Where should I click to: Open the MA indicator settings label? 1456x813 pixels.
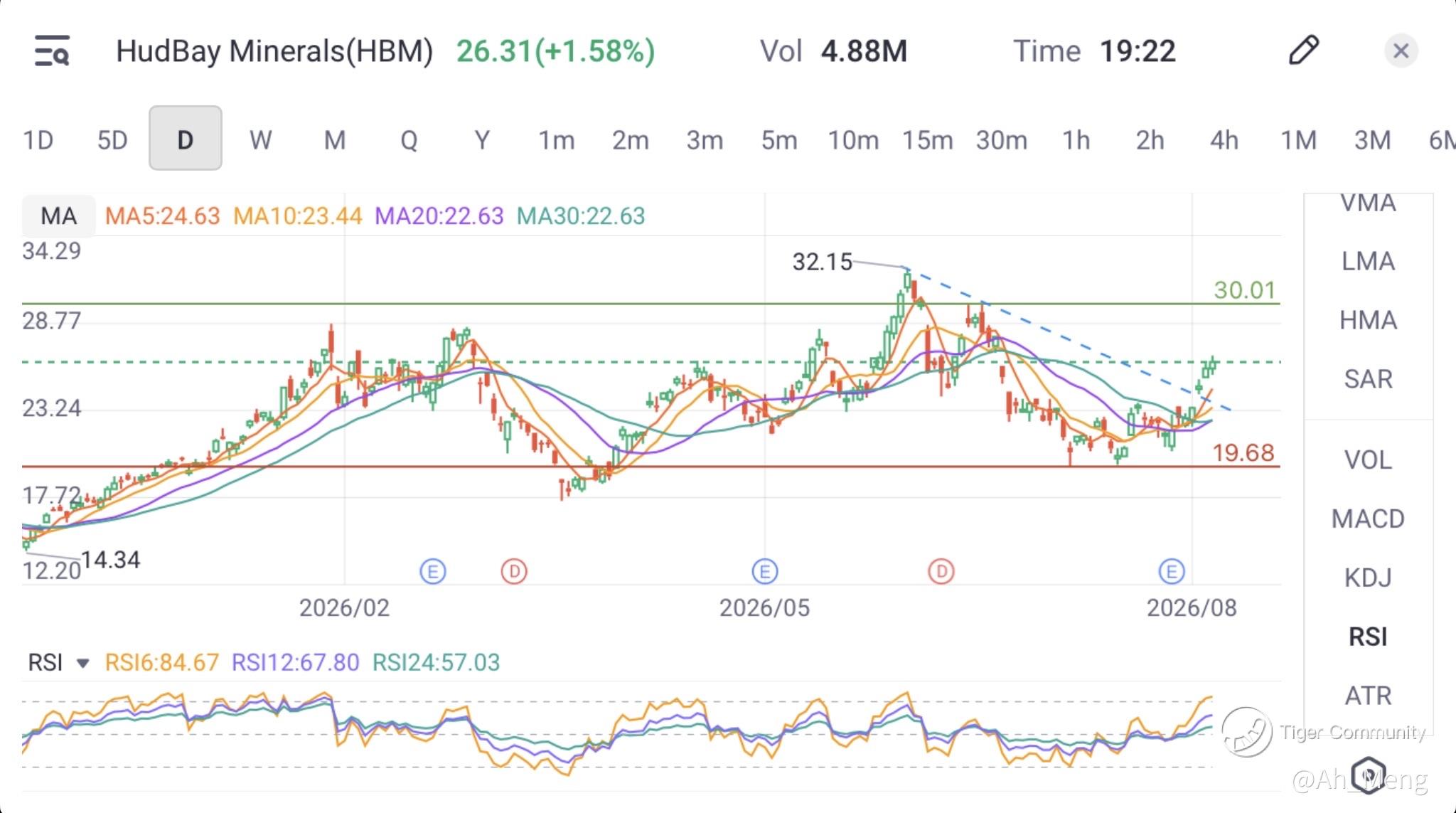[58, 216]
